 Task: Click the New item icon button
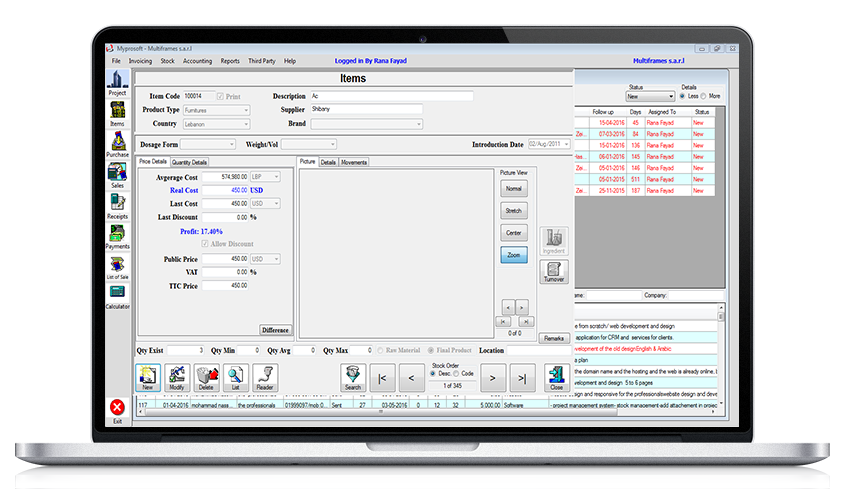tap(147, 377)
